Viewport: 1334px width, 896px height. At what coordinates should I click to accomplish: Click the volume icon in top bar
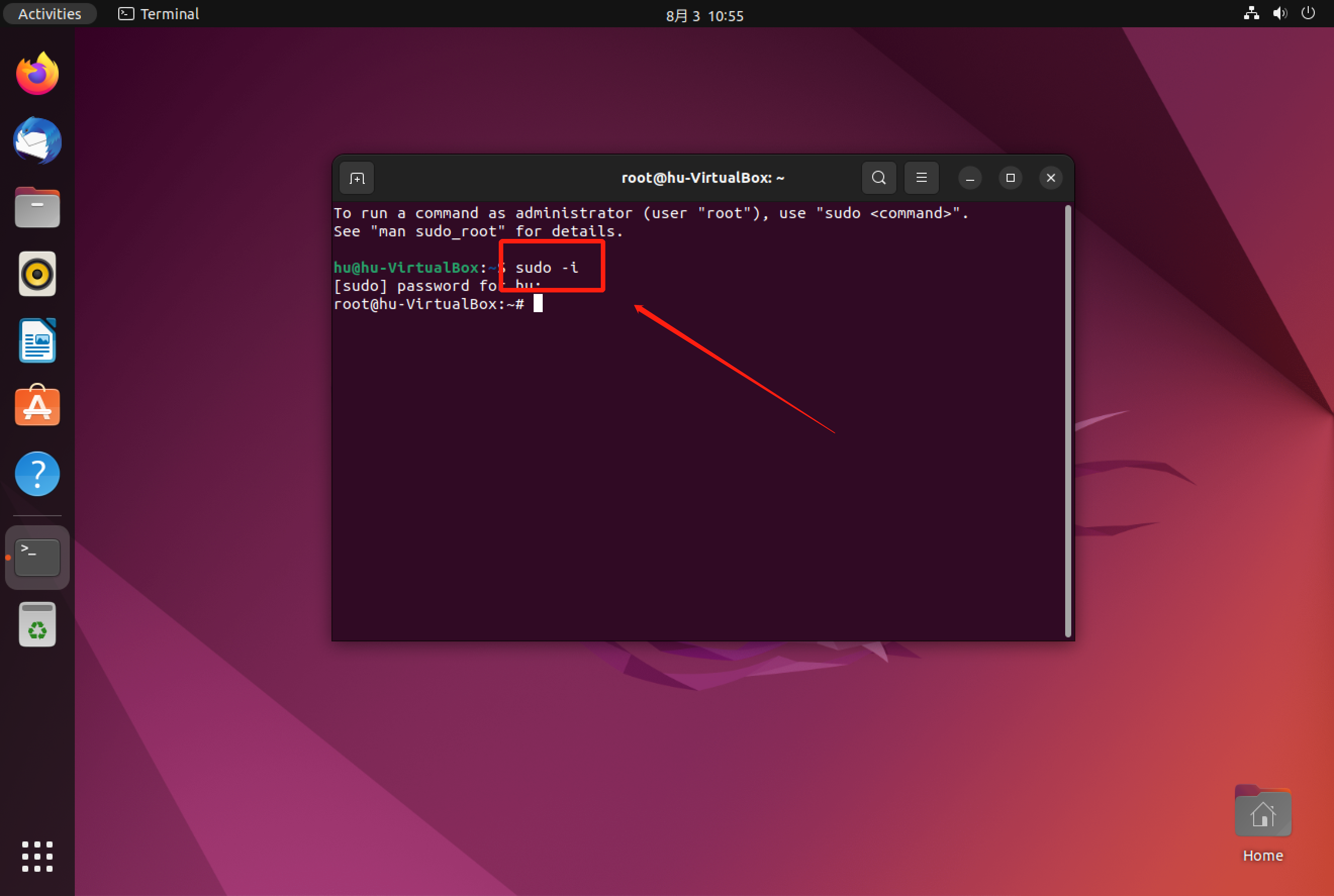[x=1280, y=14]
